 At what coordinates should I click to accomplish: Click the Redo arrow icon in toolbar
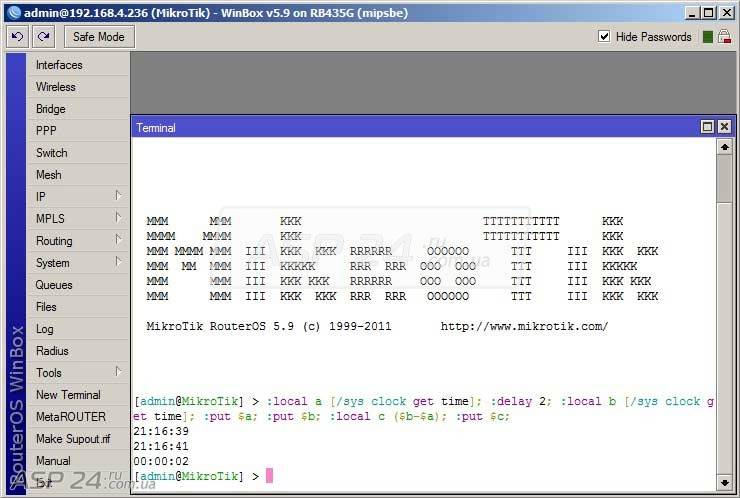pos(43,37)
